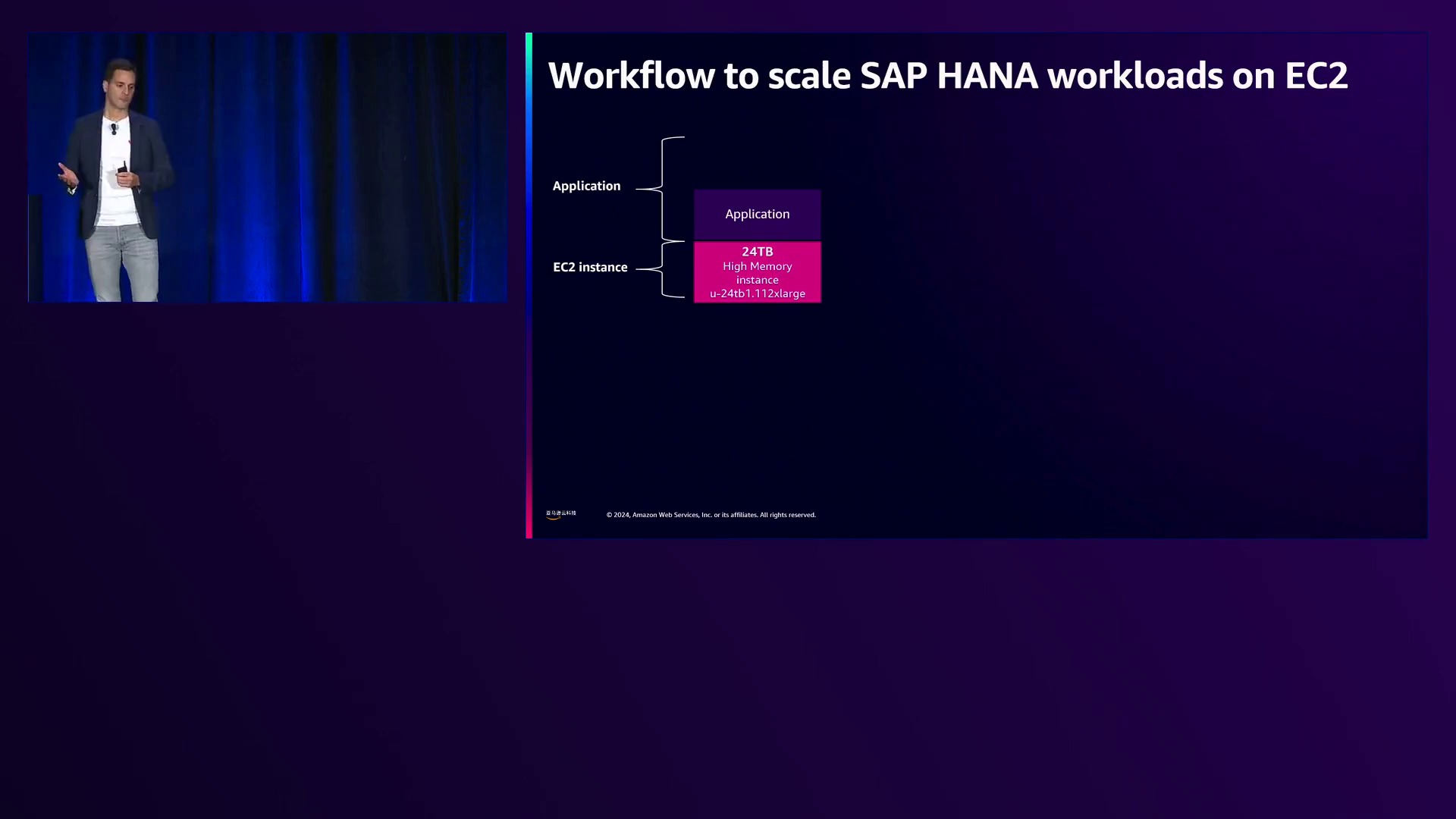
Task: Click the AWS logo in the slide footer
Action: [x=561, y=514]
